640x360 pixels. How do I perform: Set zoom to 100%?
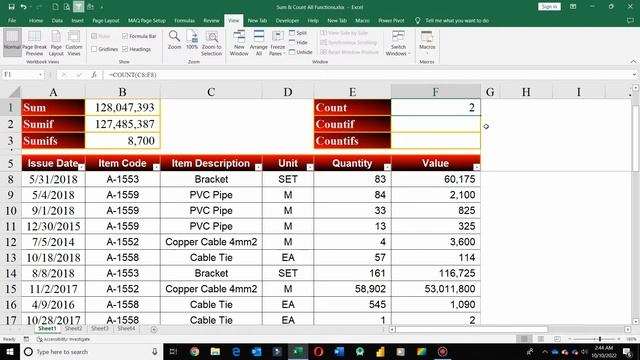click(x=192, y=40)
